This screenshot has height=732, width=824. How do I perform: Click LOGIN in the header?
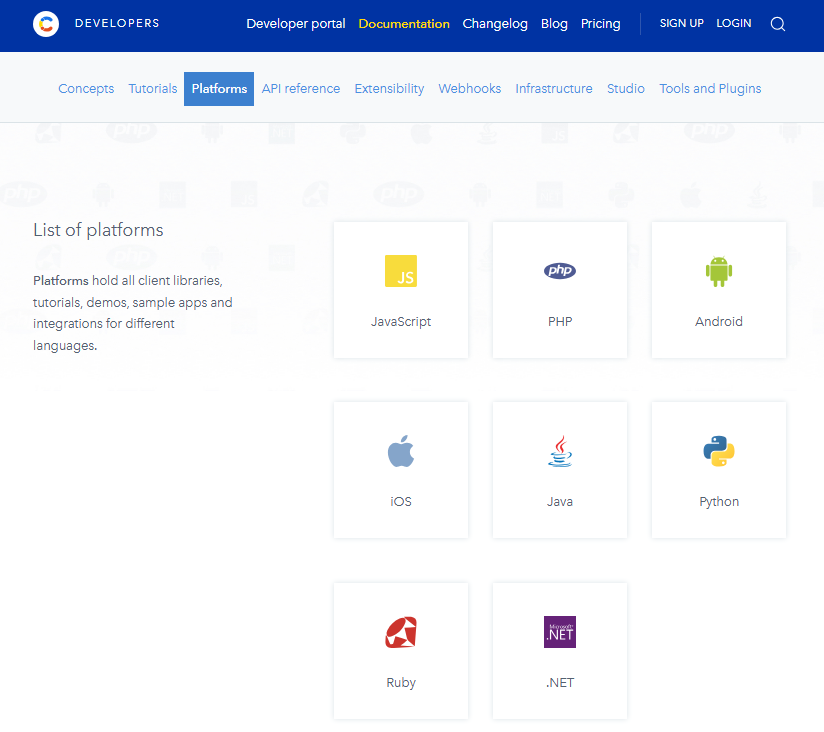[734, 23]
